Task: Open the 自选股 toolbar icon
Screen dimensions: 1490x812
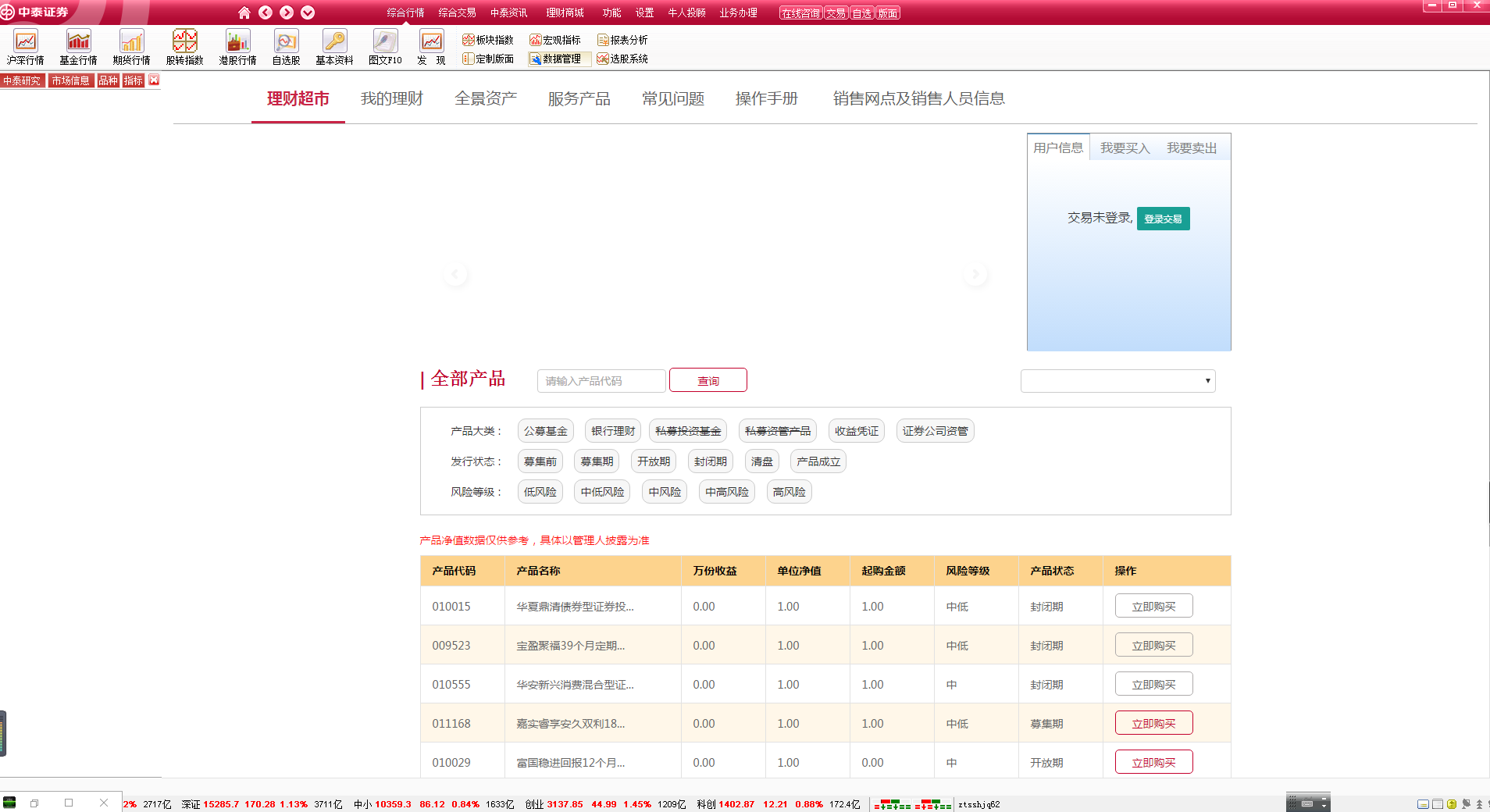Action: tap(286, 47)
